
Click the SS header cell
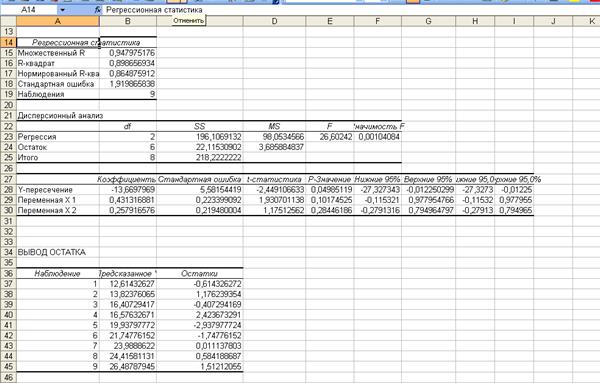(x=199, y=126)
